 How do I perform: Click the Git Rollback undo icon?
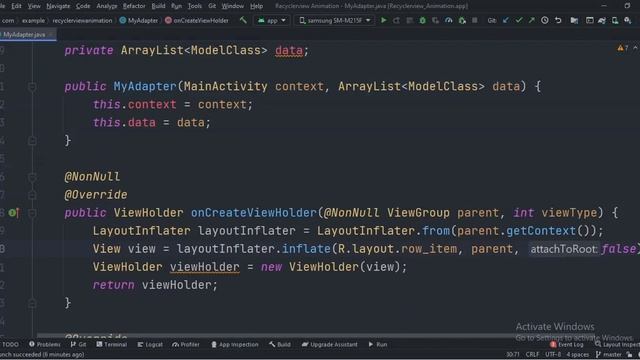(x=558, y=20)
